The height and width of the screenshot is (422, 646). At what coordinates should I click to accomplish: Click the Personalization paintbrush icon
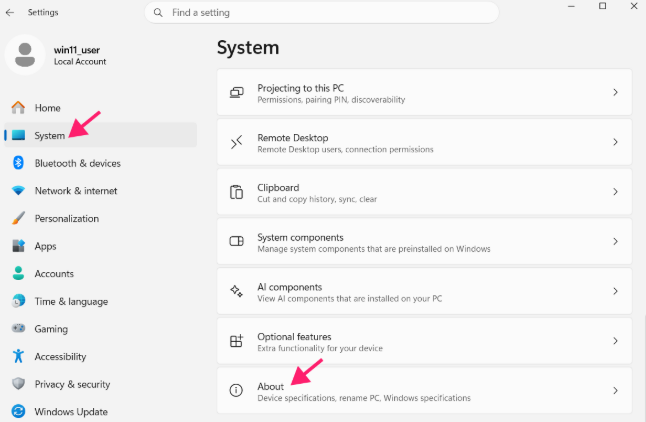18,218
